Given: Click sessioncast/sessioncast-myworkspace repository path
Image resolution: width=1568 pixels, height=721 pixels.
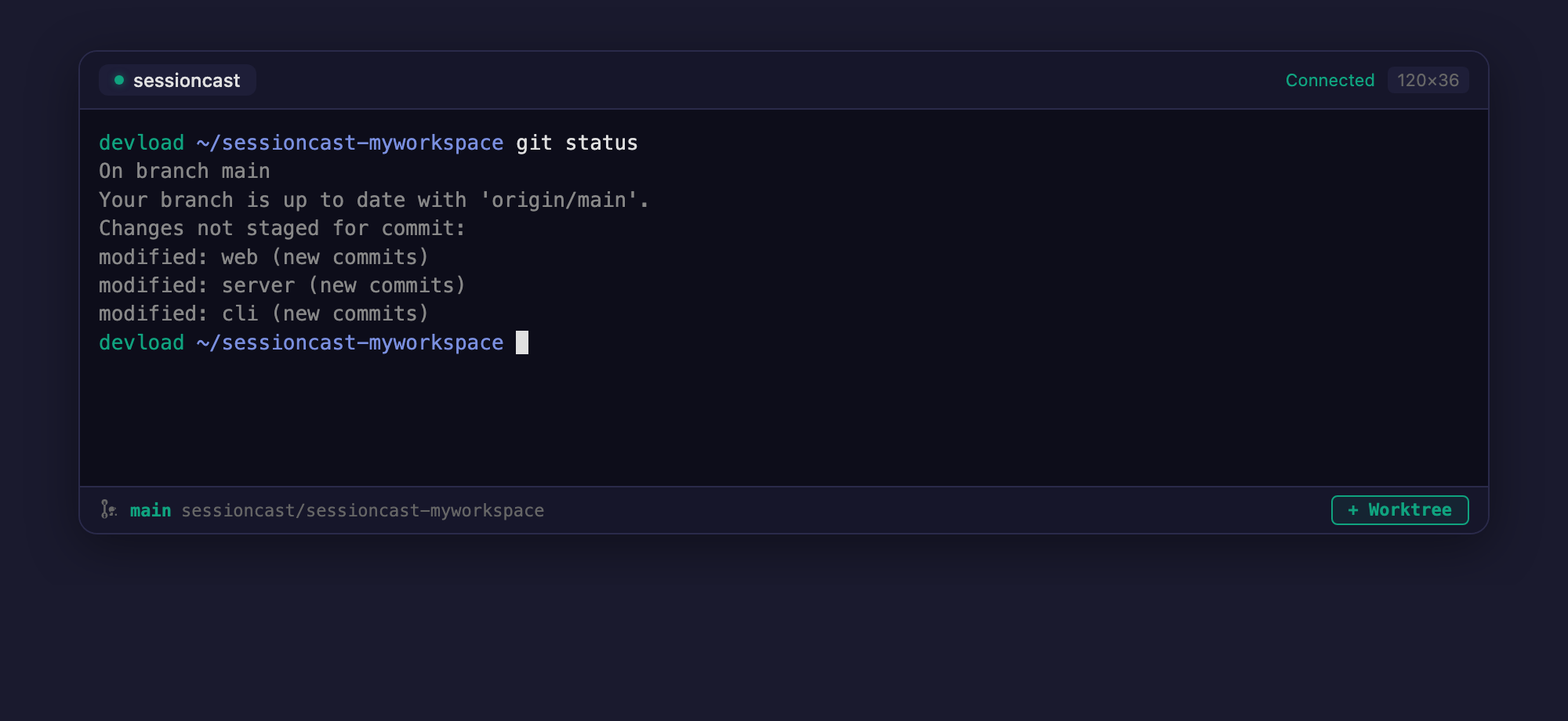Looking at the screenshot, I should point(363,510).
